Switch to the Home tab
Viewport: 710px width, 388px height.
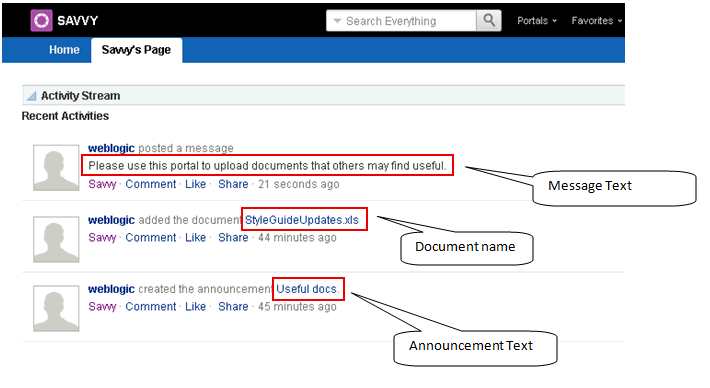tap(64, 50)
